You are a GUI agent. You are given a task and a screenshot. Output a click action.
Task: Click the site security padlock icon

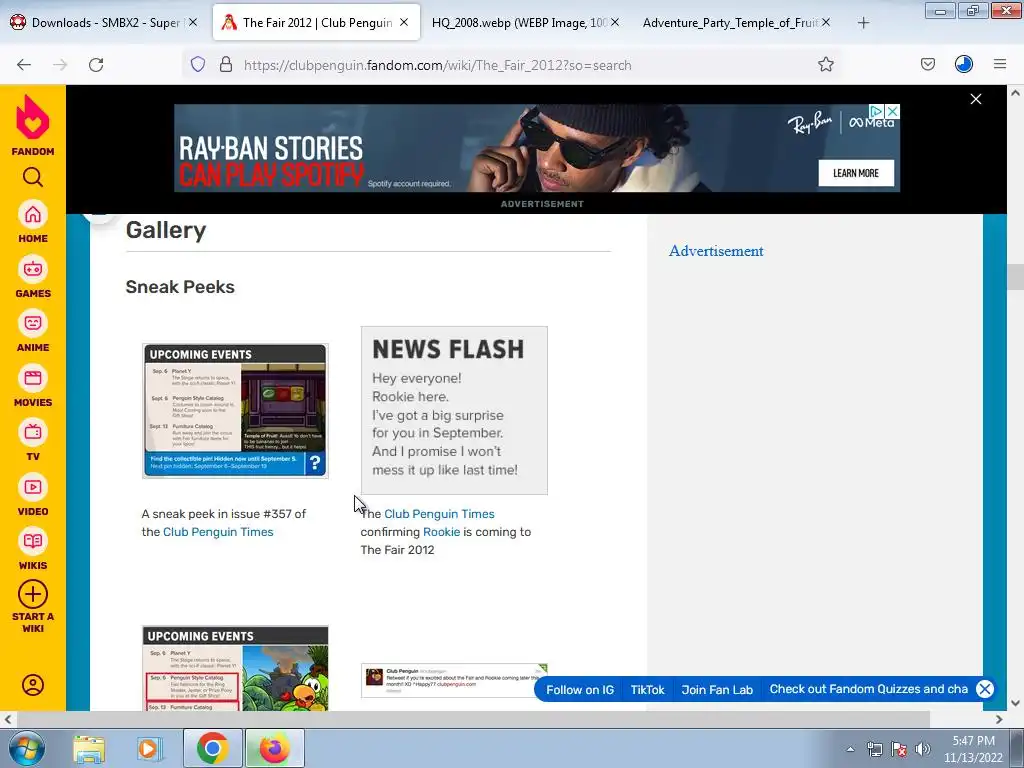coord(226,64)
